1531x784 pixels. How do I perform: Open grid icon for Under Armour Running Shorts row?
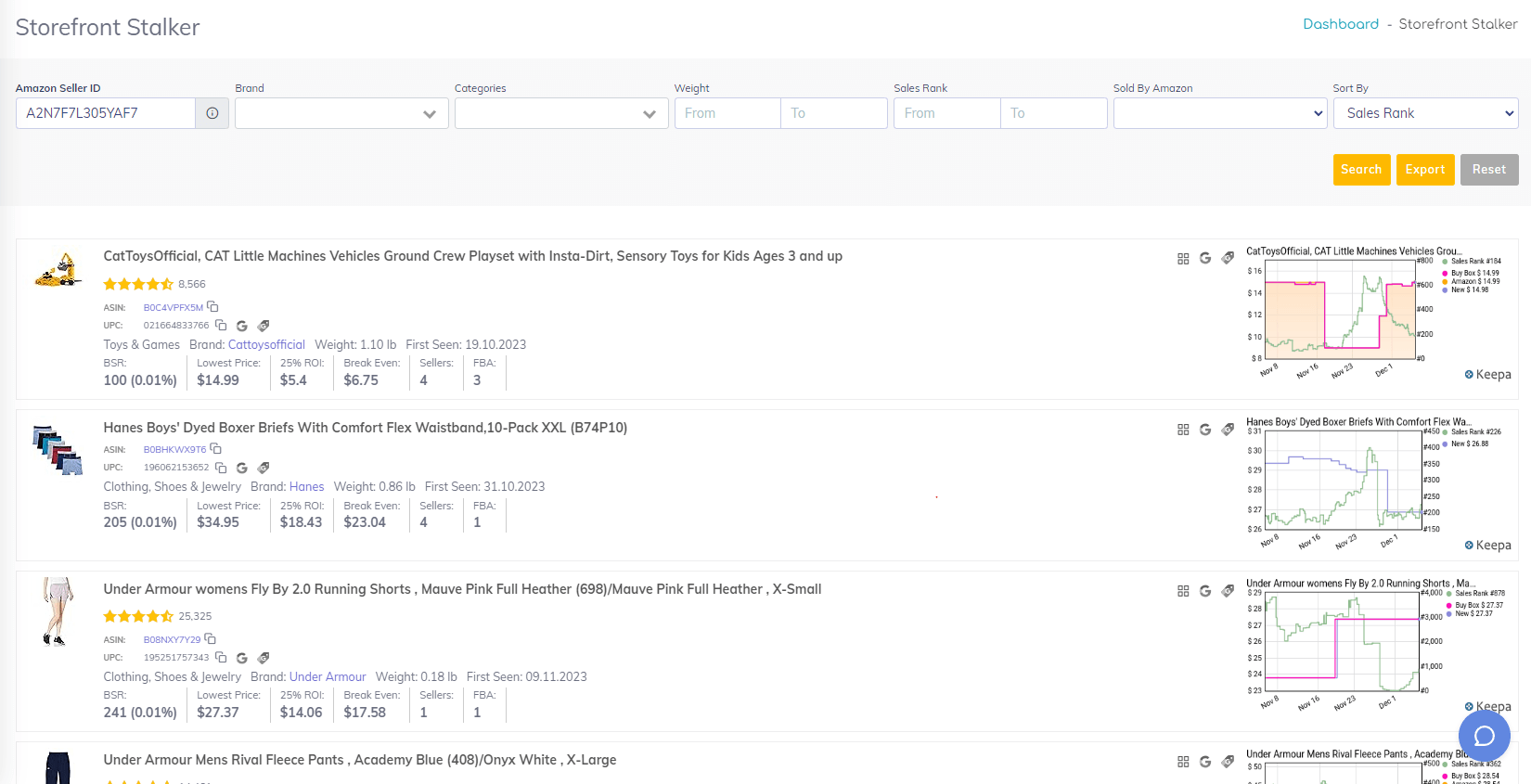point(1183,591)
